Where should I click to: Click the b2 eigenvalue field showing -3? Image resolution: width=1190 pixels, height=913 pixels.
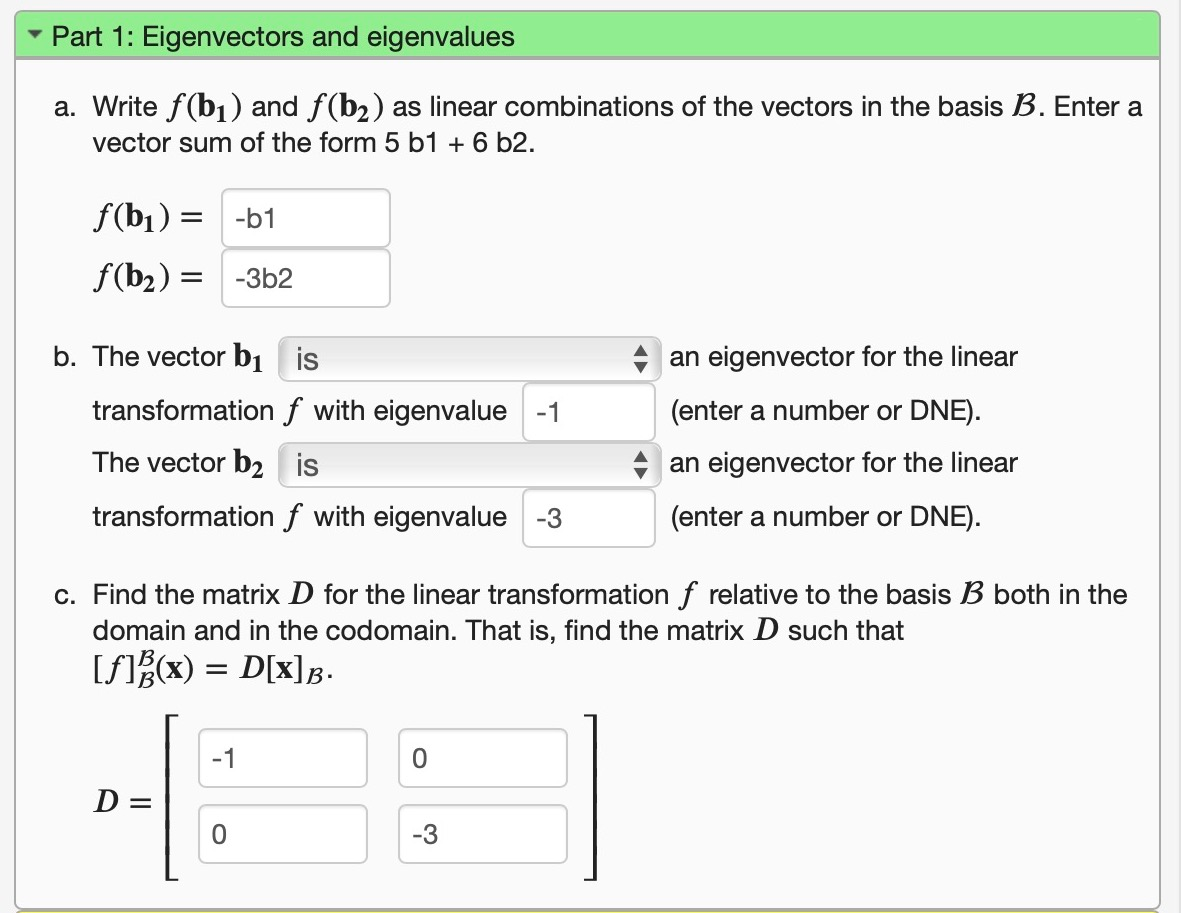(x=588, y=517)
